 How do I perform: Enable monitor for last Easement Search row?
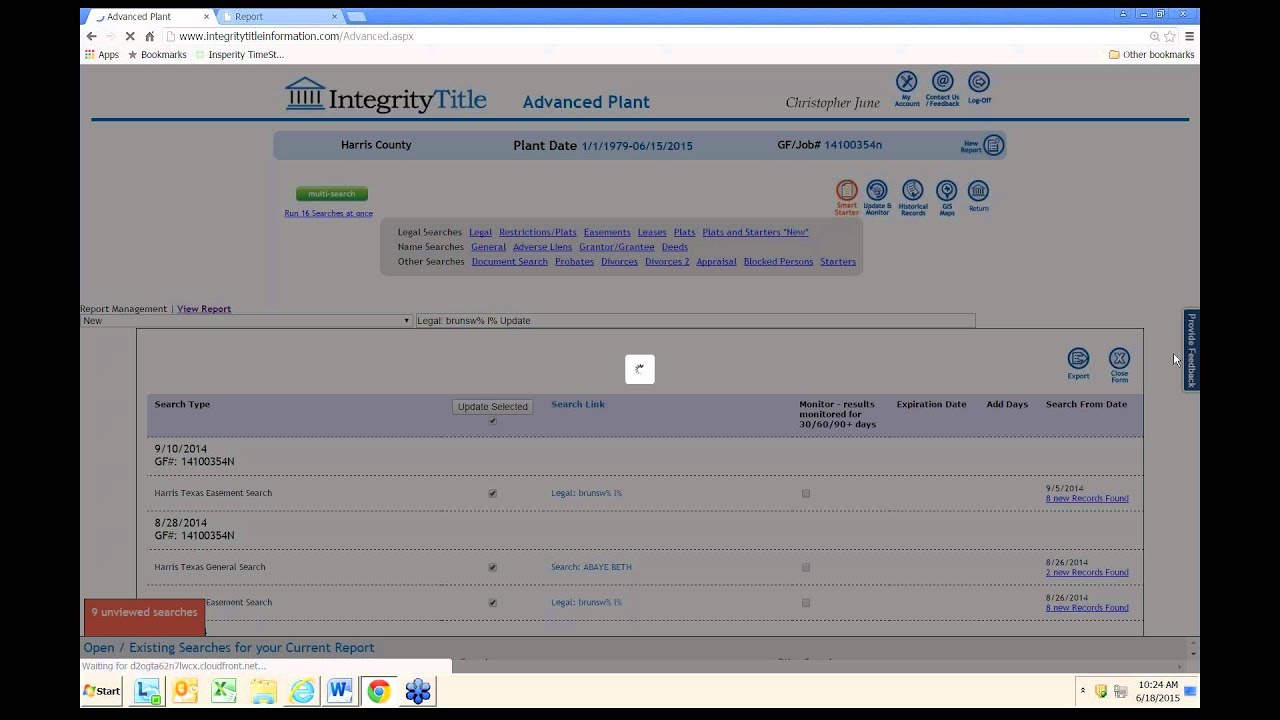806,603
